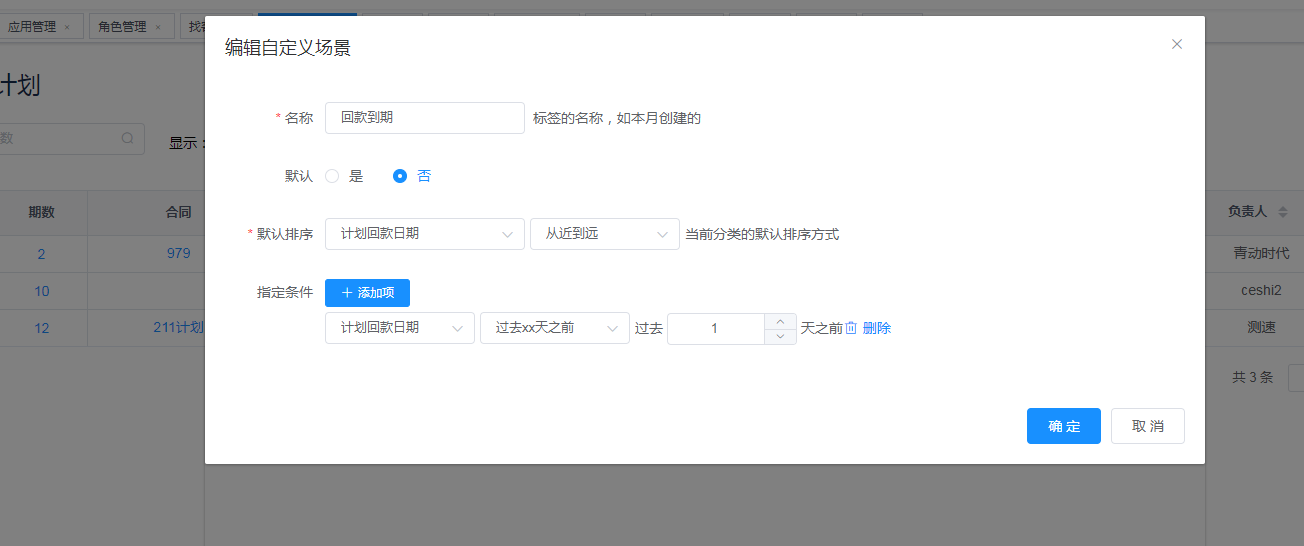Close the 应用管理 tab using its x icon
The width and height of the screenshot is (1304, 546).
[67, 27]
